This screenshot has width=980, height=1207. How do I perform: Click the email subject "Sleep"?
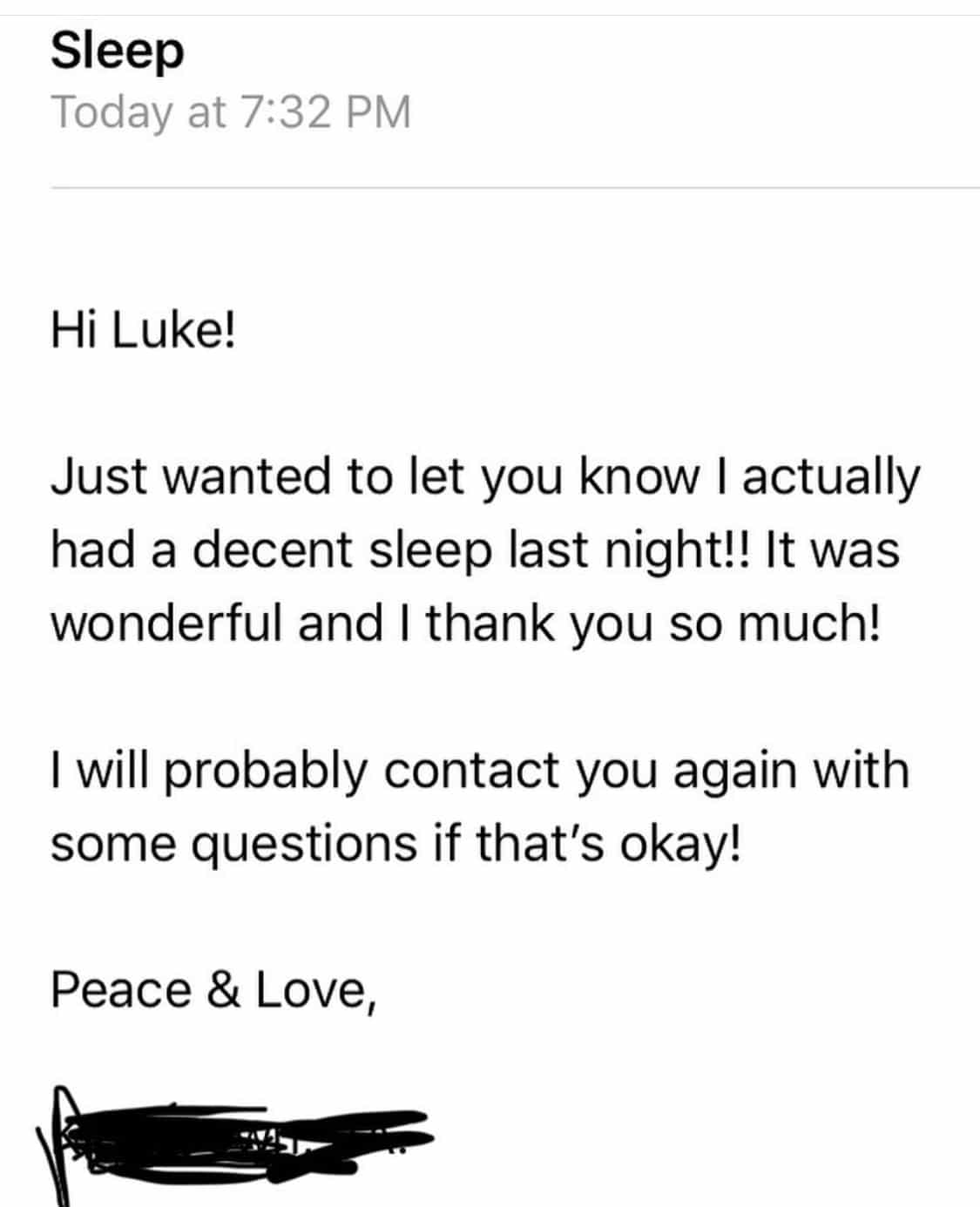coord(118,53)
